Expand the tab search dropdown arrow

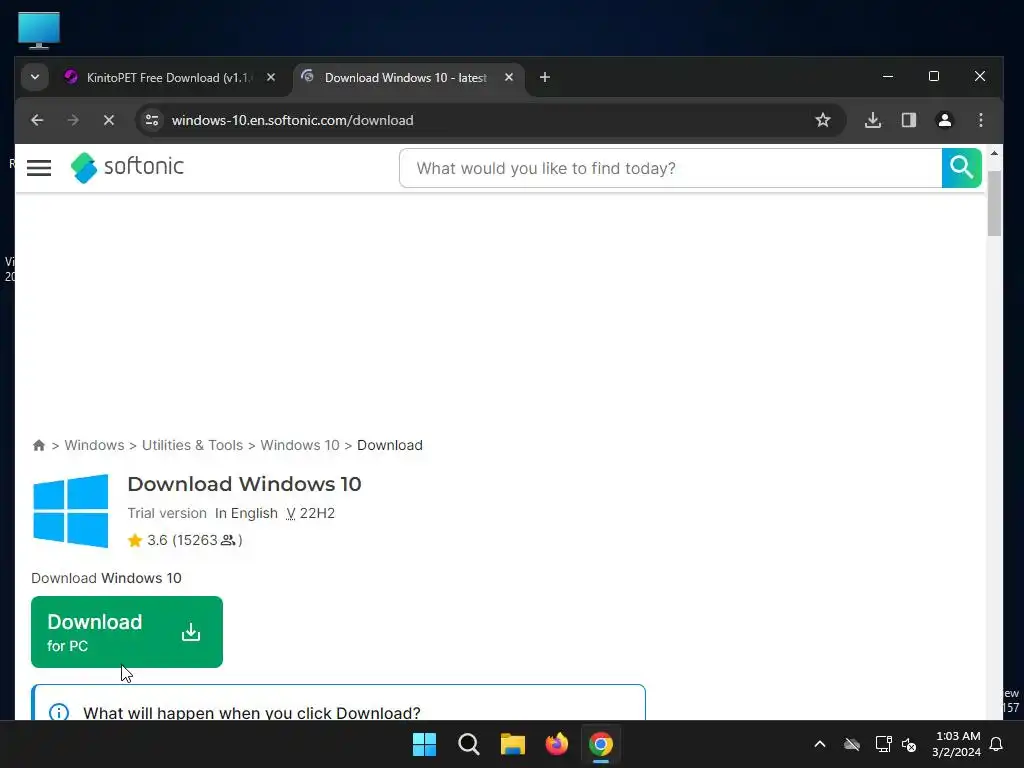coord(35,77)
